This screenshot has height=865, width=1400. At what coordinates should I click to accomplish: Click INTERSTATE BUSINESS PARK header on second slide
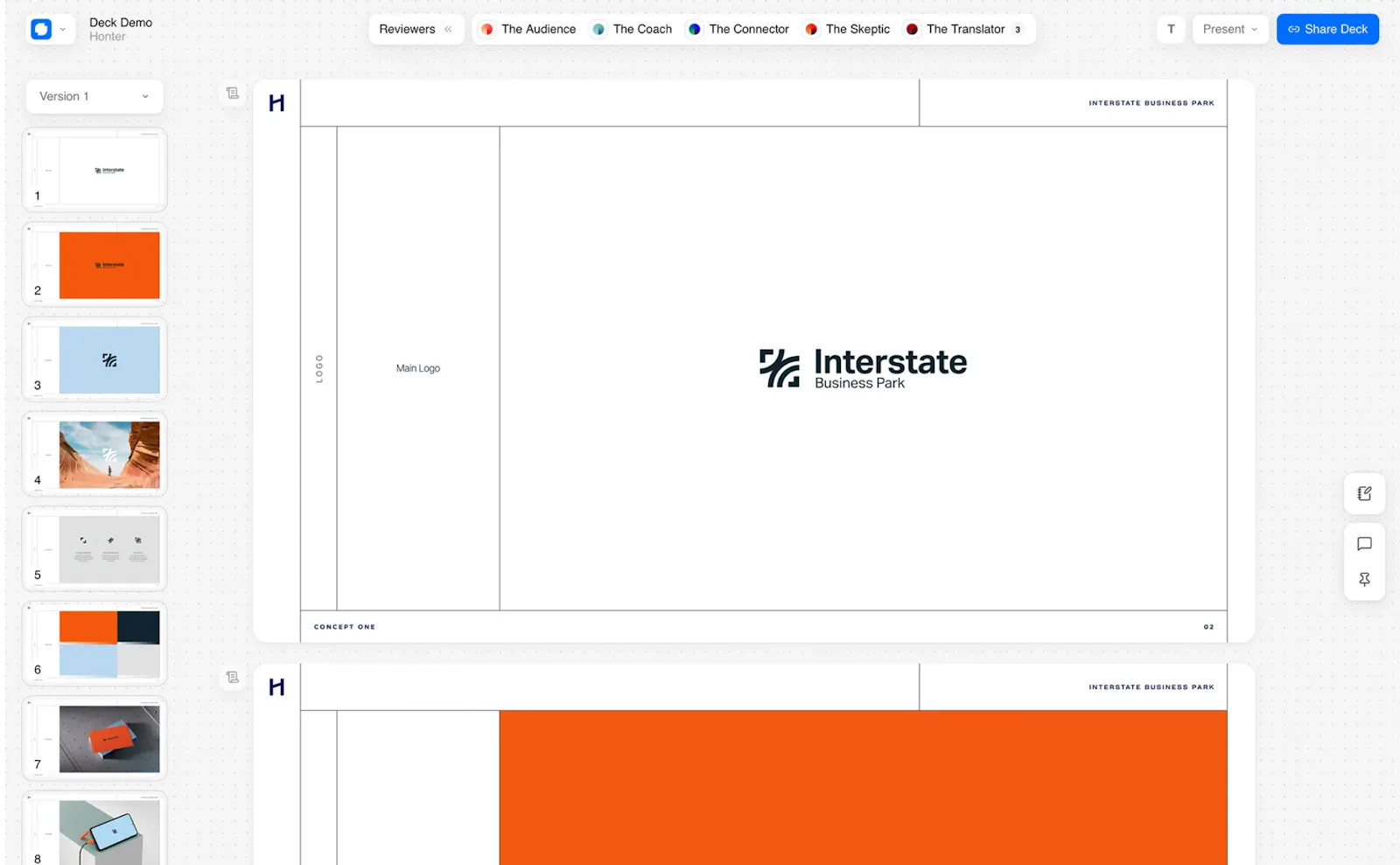coord(1151,687)
